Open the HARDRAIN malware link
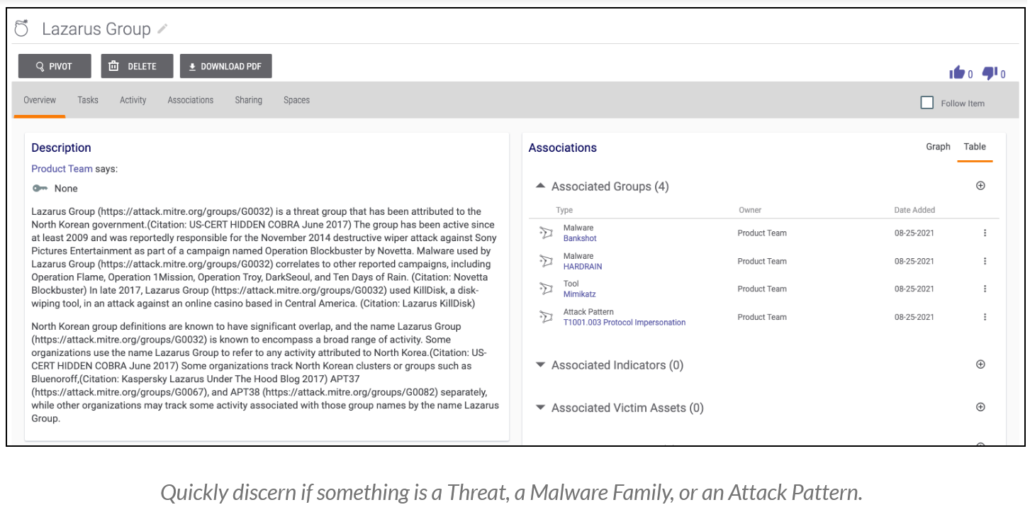The width and height of the screenshot is (1030, 517). [583, 267]
